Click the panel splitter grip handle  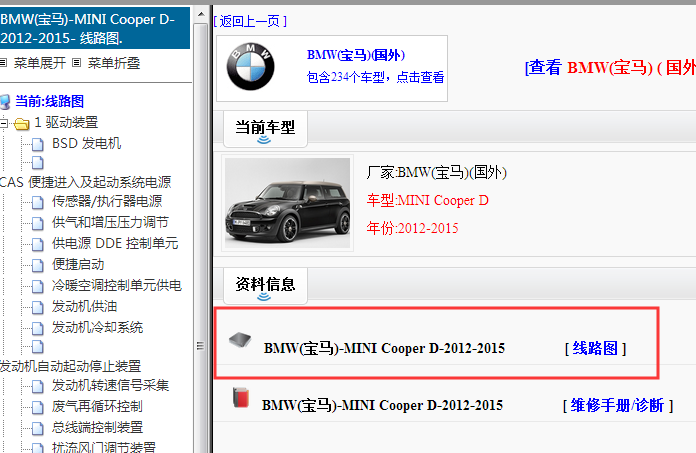[201, 346]
